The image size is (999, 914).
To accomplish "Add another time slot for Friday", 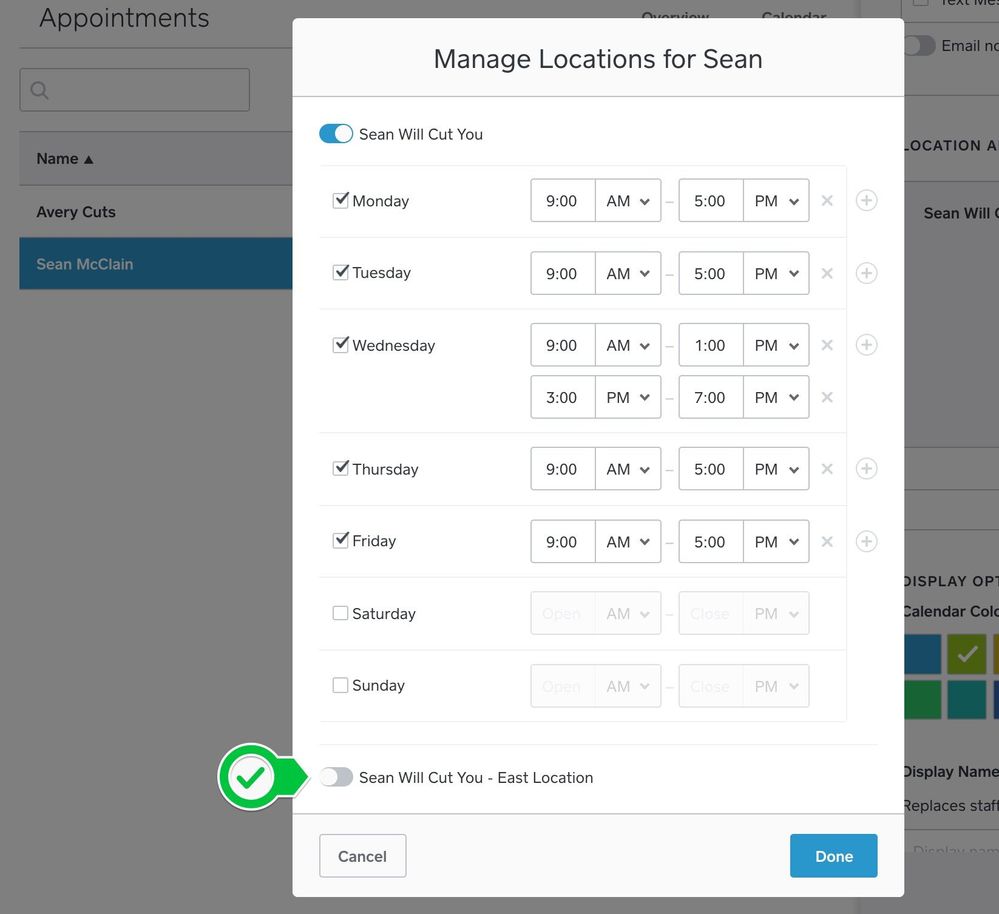I will pos(866,541).
